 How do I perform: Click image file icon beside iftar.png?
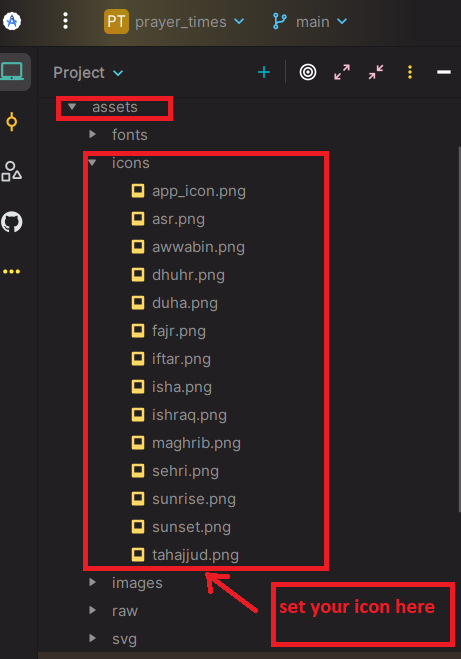(x=138, y=358)
